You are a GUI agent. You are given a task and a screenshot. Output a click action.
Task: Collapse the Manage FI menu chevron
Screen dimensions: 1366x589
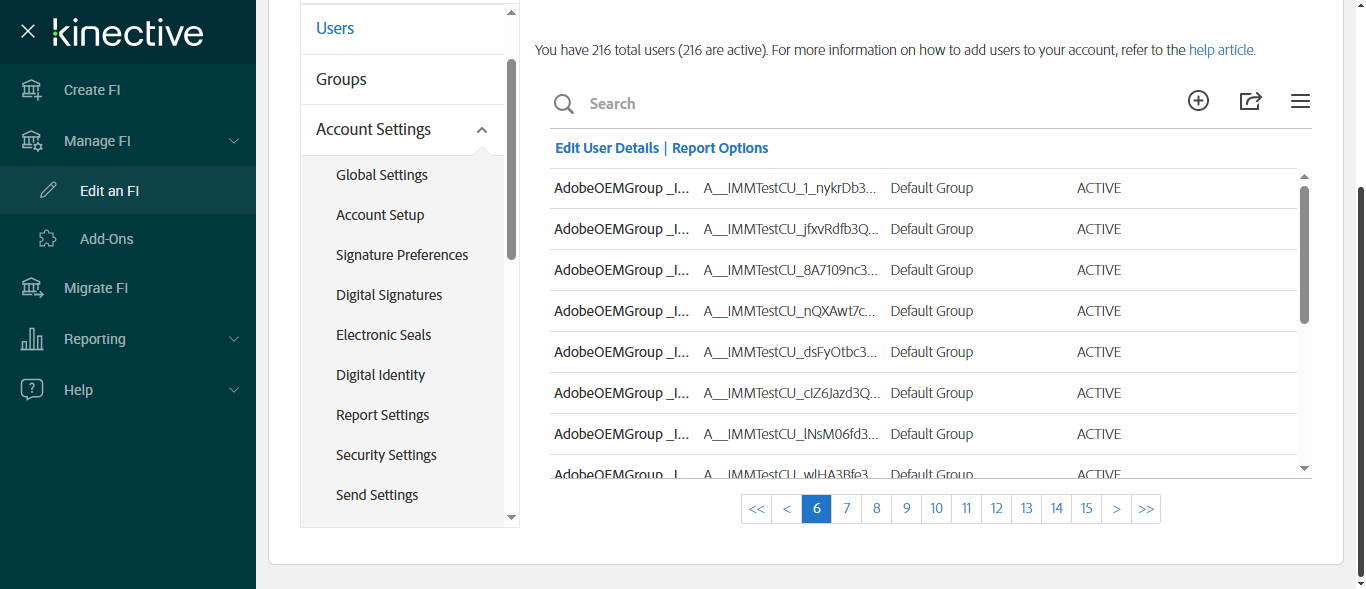[234, 141]
